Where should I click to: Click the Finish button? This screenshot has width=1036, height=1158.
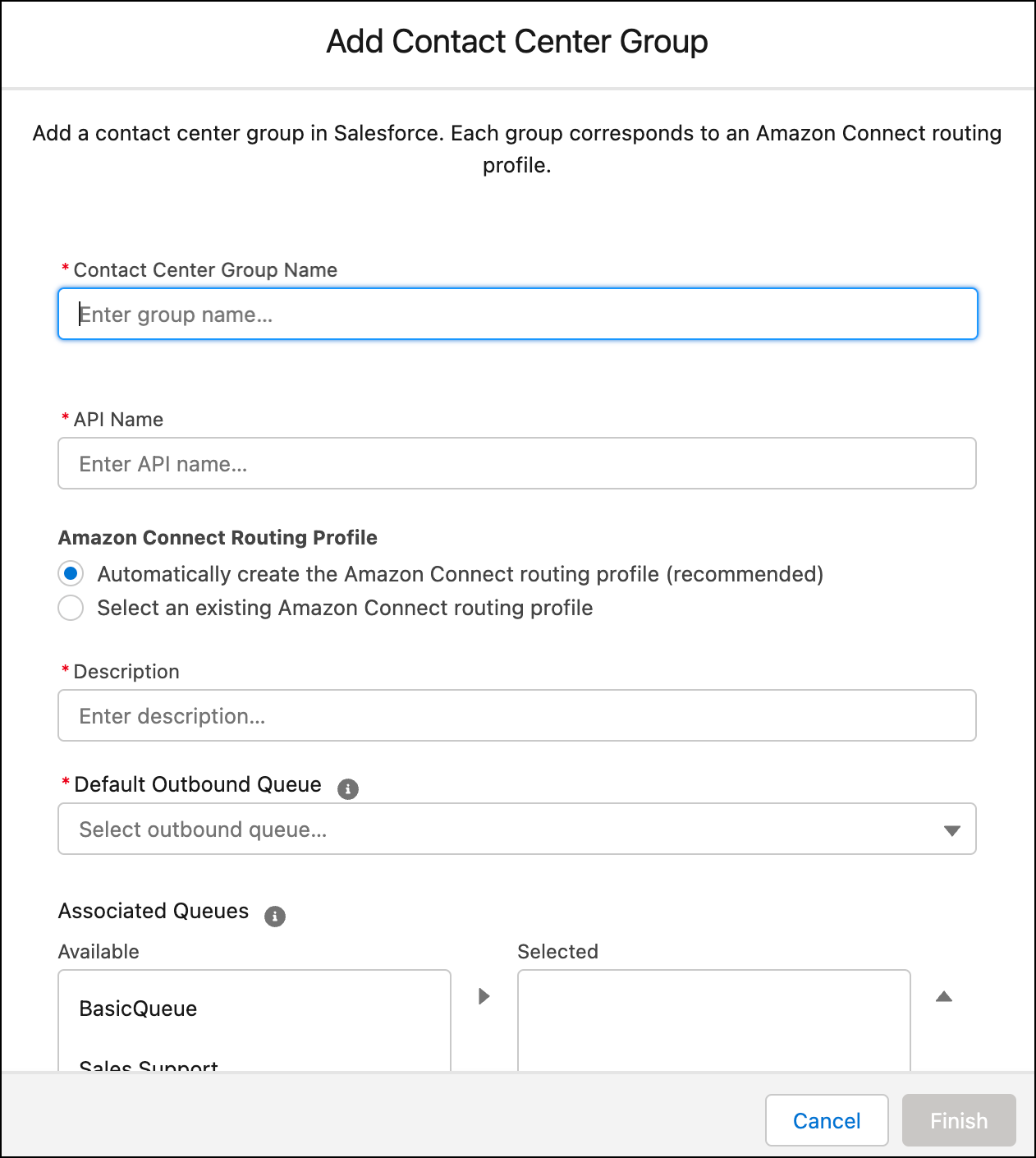coord(959,1120)
